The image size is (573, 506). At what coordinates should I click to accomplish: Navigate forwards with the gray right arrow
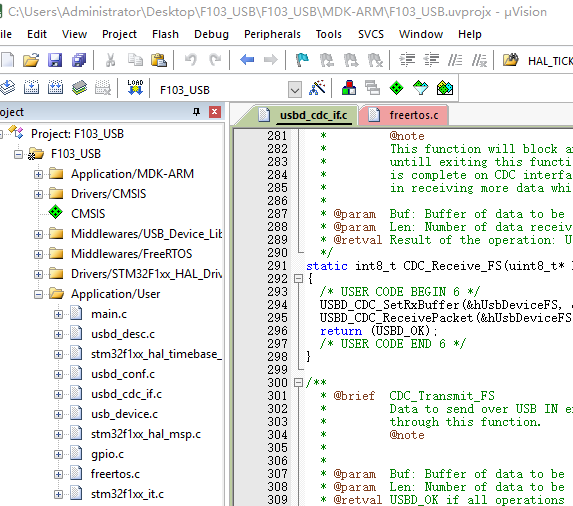(x=270, y=60)
